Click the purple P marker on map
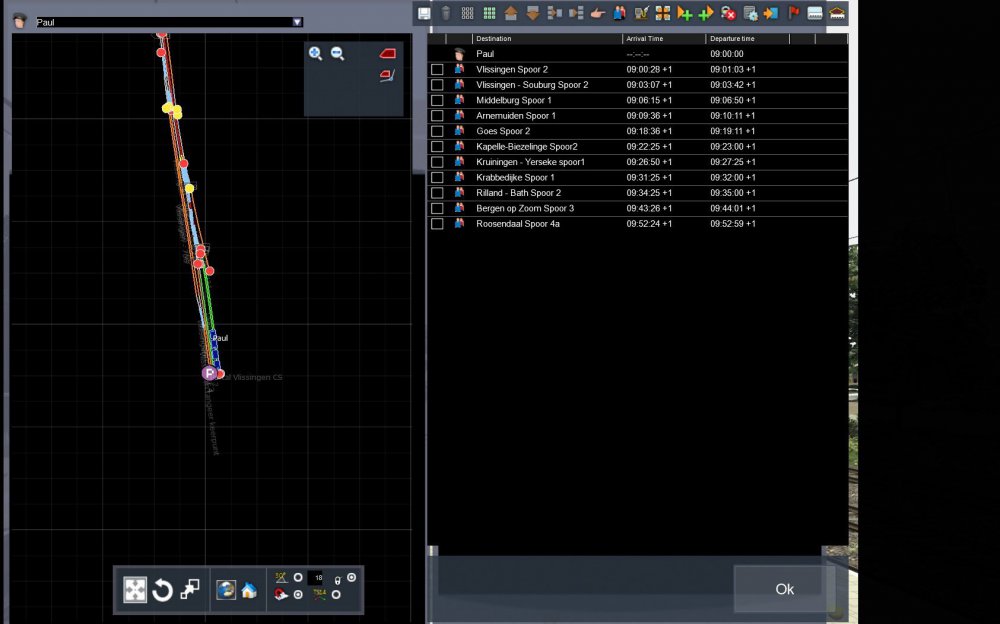Viewport: 1000px width, 624px height. pyautogui.click(x=209, y=373)
